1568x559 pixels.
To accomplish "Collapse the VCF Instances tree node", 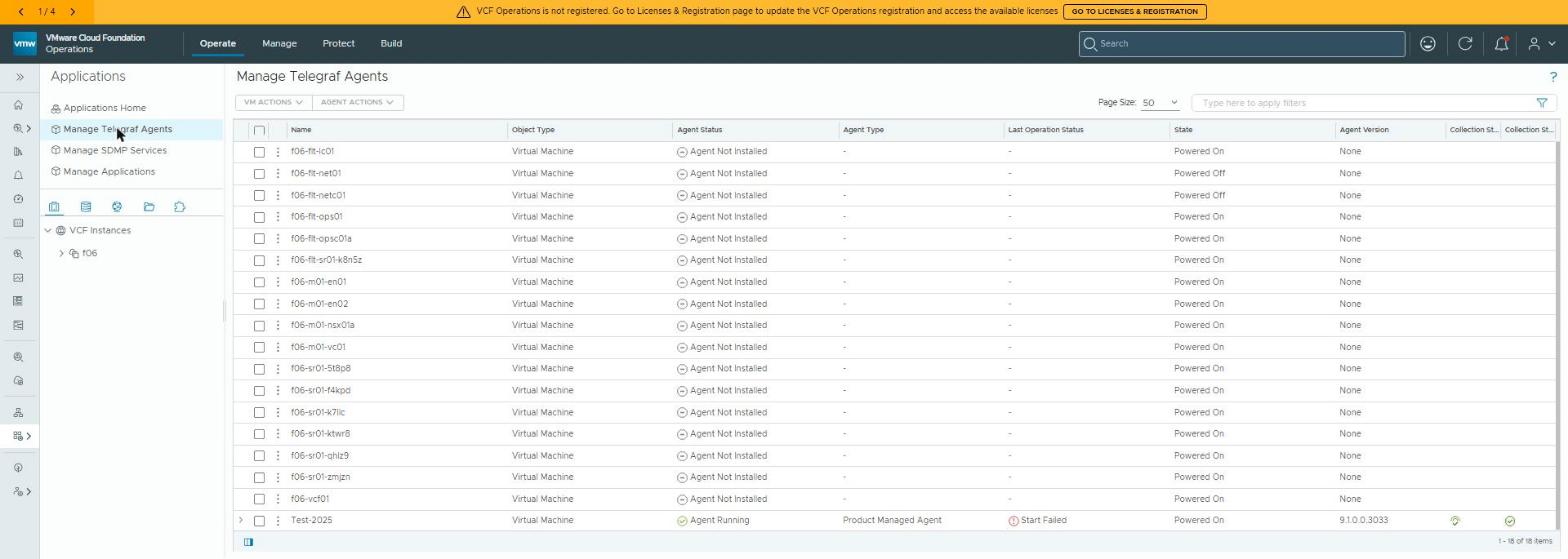I will [48, 231].
